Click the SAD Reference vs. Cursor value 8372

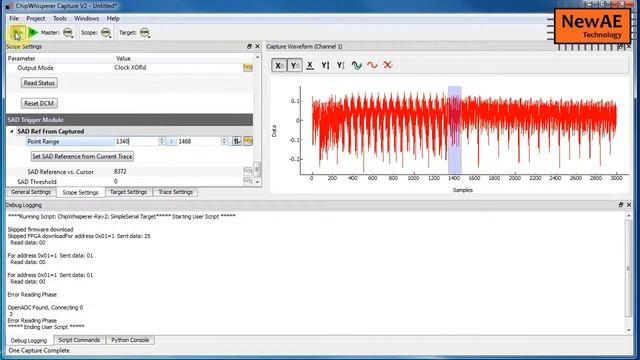coord(120,171)
